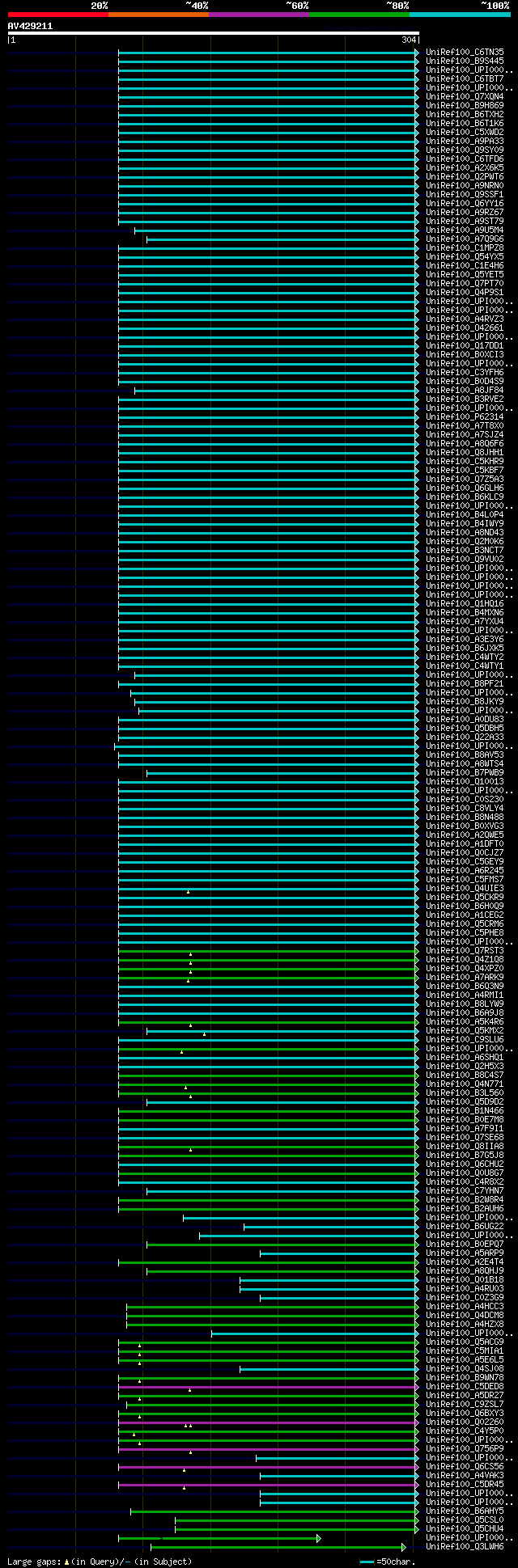Viewport: 518px width, 1568px height.
Task: Click the cyan ~100% identity legend bar
Action: click(x=460, y=15)
